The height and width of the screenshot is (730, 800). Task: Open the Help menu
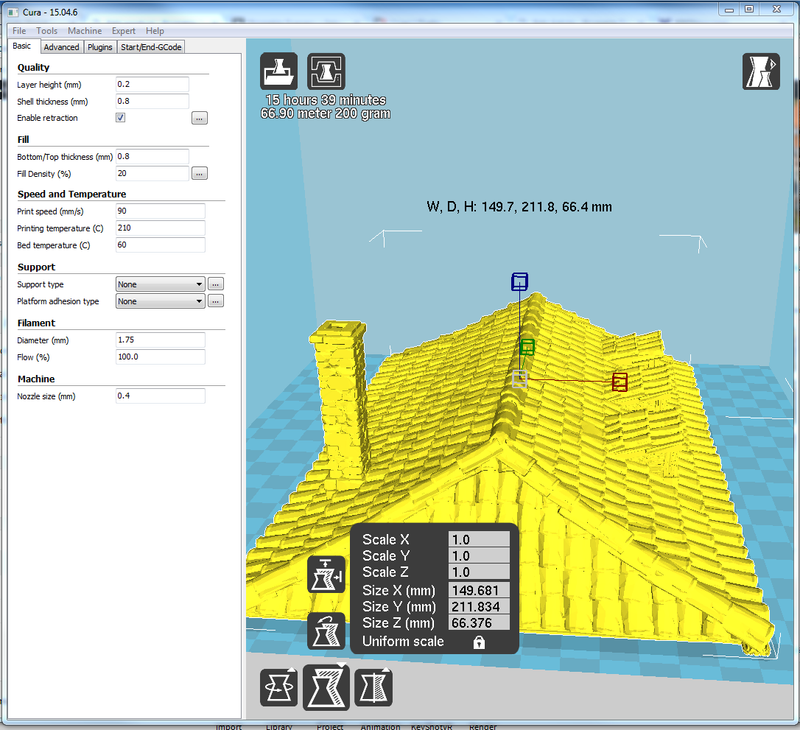pos(155,31)
